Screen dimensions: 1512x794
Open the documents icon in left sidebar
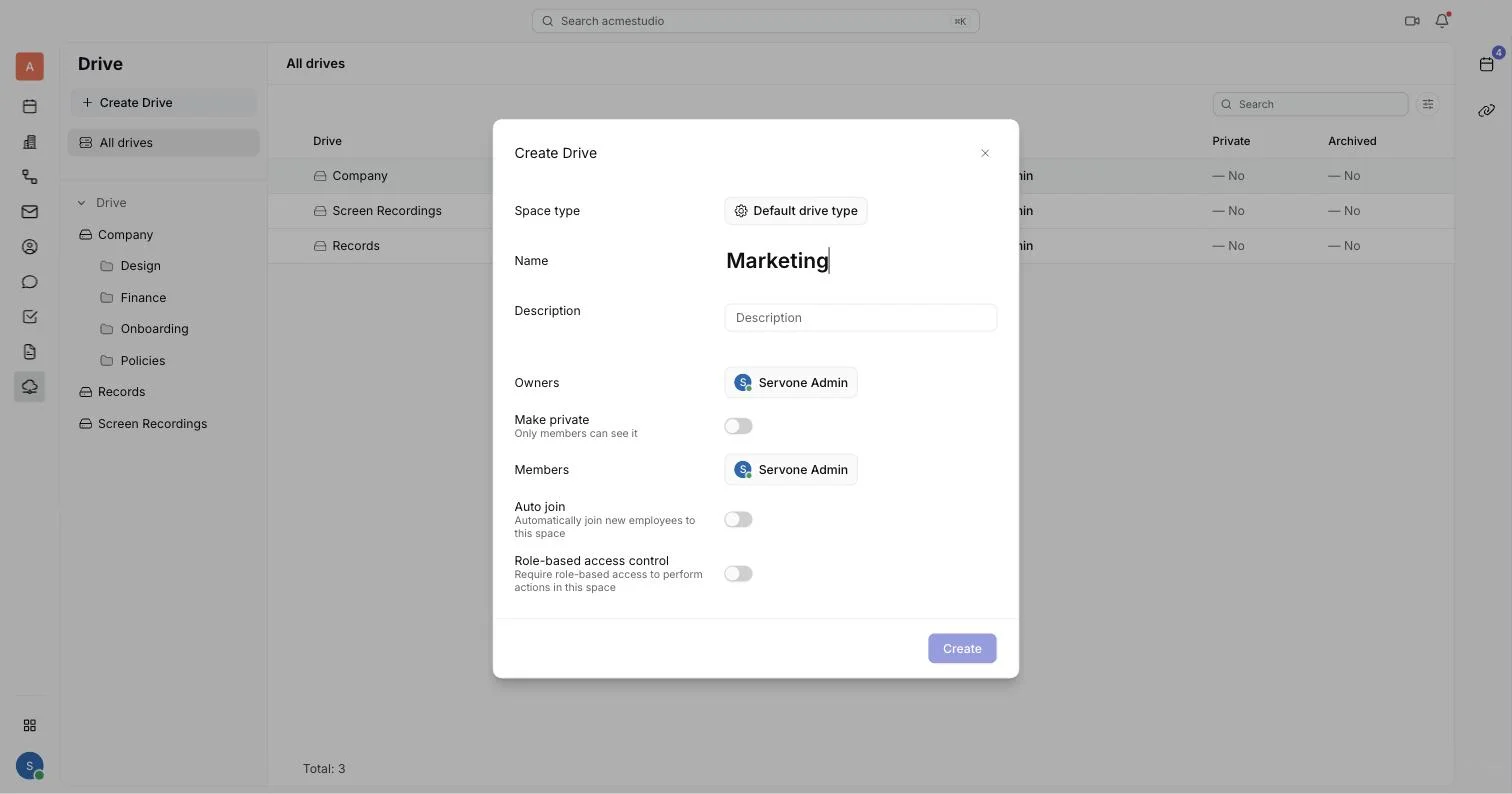[x=29, y=351]
